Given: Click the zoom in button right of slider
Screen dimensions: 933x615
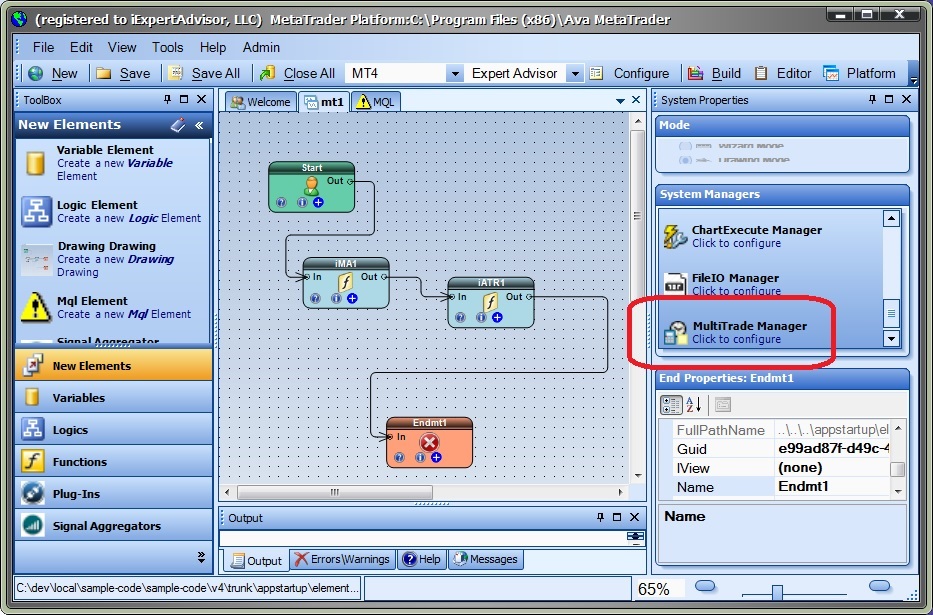Looking at the screenshot, I should [879, 586].
